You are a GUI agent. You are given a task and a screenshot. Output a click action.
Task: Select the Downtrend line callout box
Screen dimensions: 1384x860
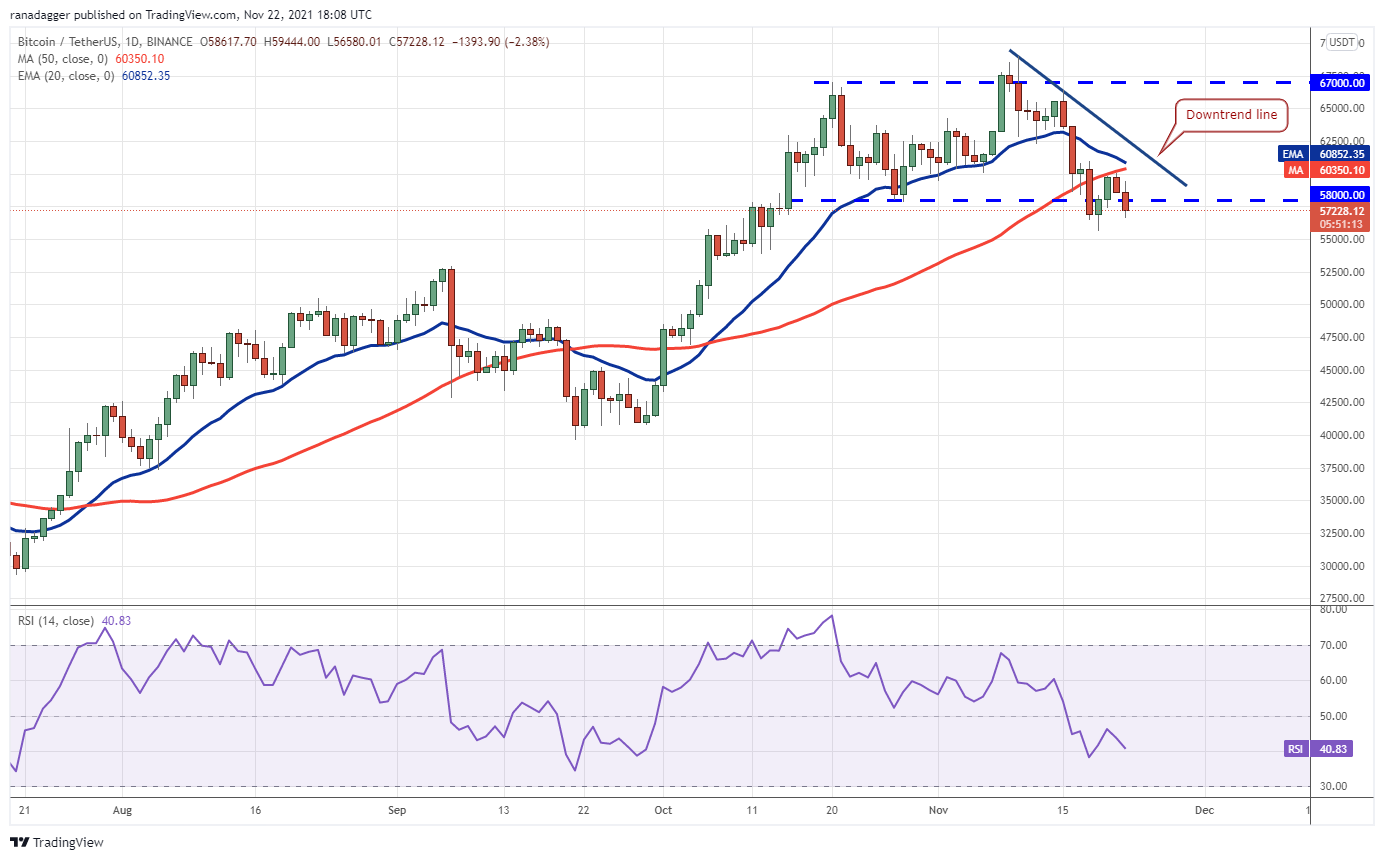tap(1231, 115)
